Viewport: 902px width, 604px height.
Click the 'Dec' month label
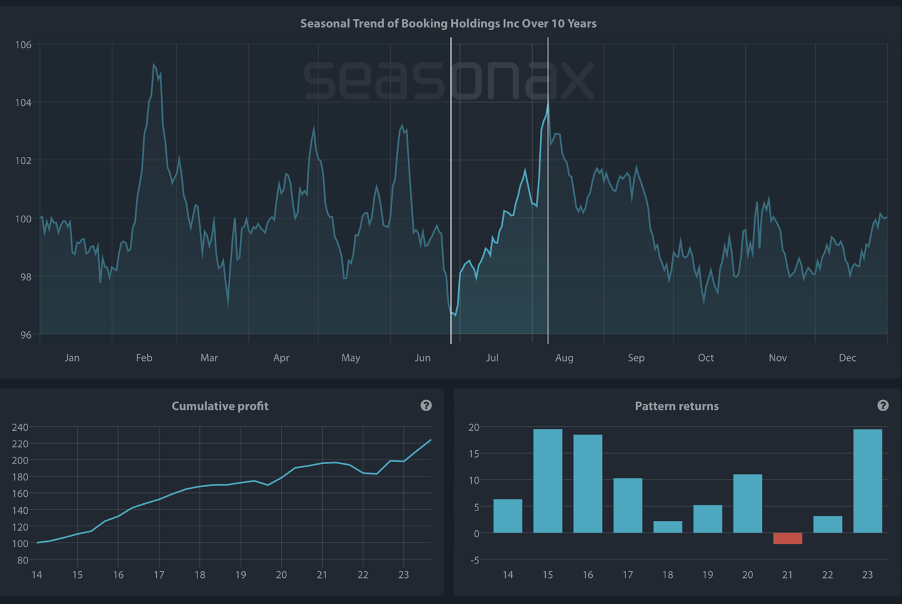tap(847, 358)
